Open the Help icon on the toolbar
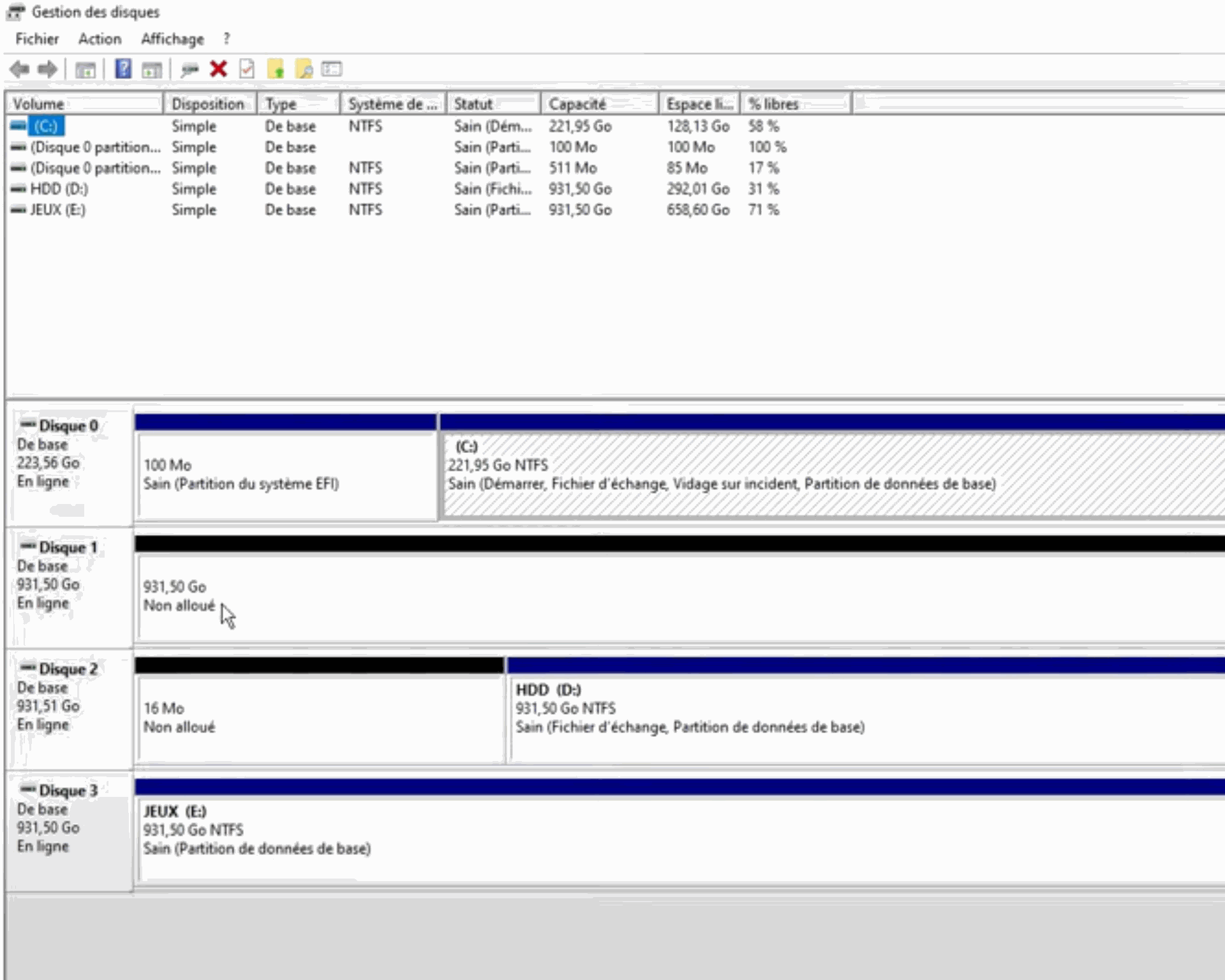 (122, 69)
